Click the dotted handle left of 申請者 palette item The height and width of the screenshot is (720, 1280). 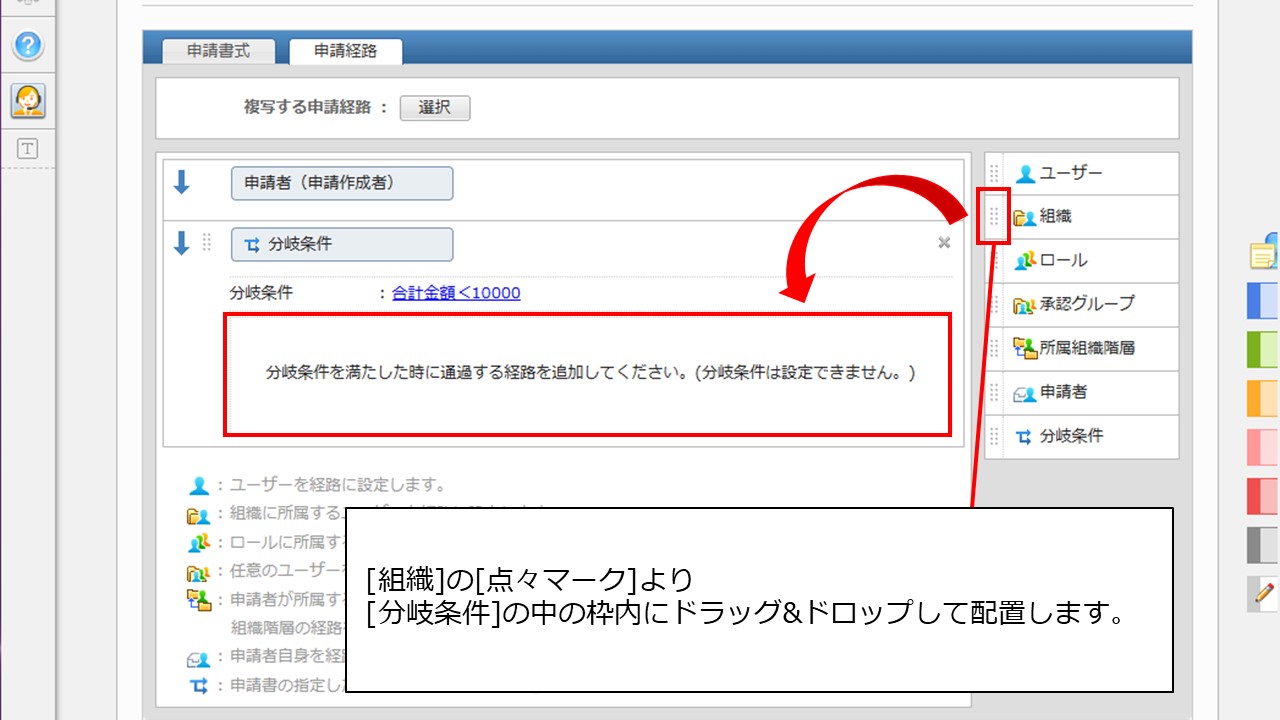click(x=994, y=392)
